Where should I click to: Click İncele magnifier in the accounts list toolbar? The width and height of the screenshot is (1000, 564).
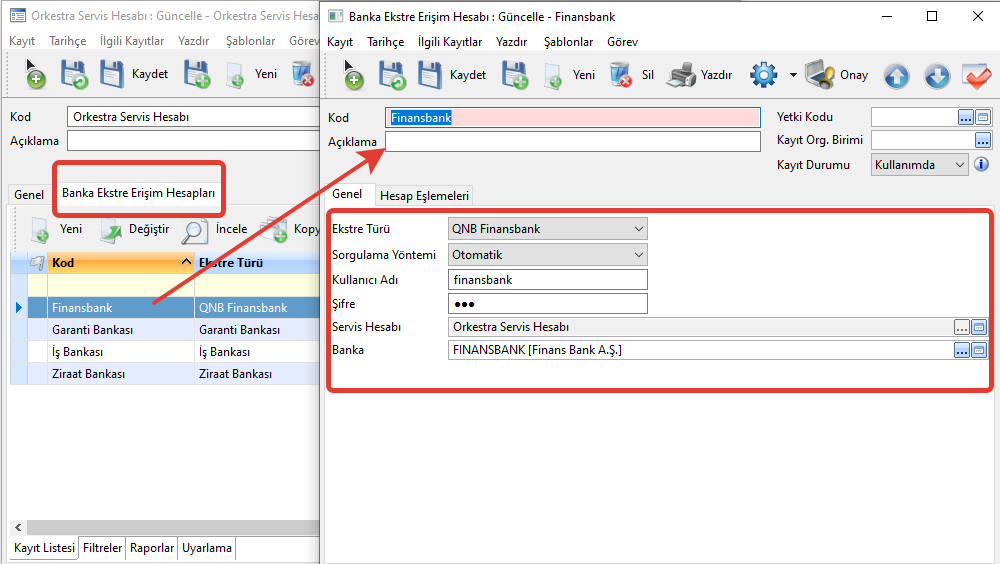[x=195, y=229]
